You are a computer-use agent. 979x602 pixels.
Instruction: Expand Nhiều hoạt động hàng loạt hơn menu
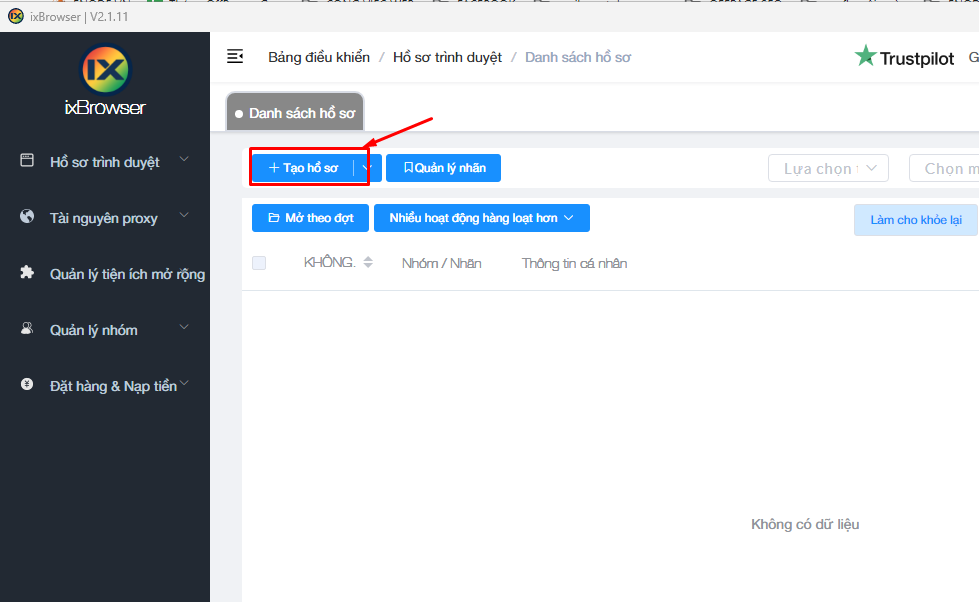pos(481,218)
